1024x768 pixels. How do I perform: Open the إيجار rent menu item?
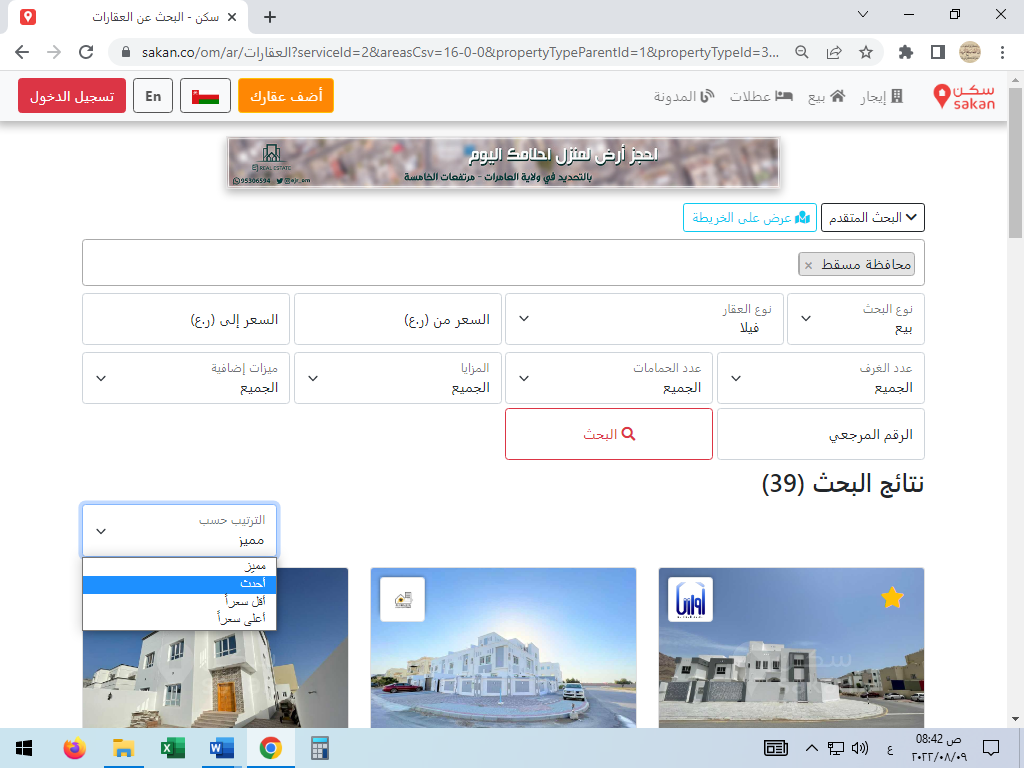pyautogui.click(x=882, y=97)
